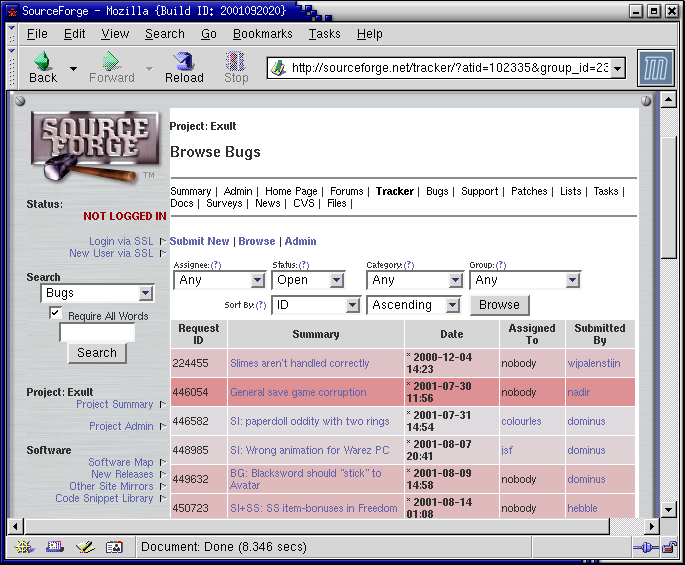Click the URL address field
Viewport: 685px width, 565px height.
tap(450, 68)
